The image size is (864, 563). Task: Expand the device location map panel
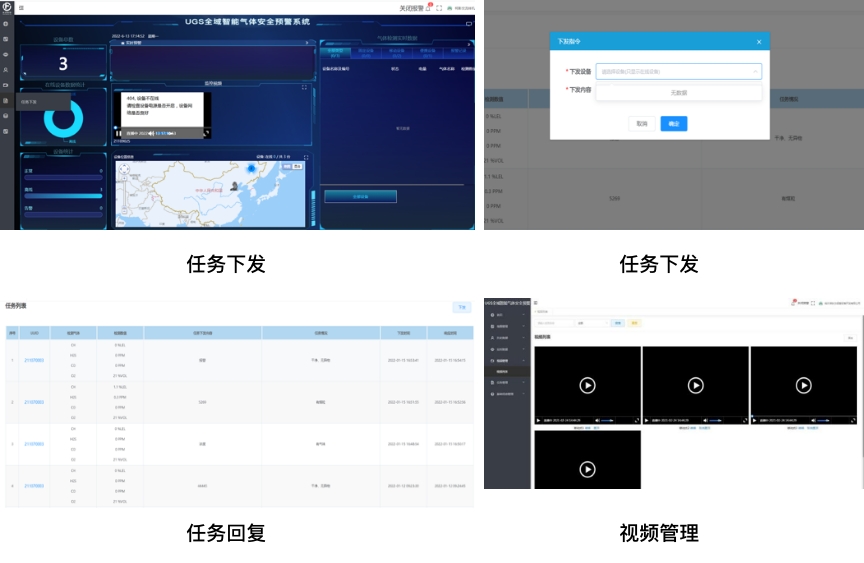point(306,157)
